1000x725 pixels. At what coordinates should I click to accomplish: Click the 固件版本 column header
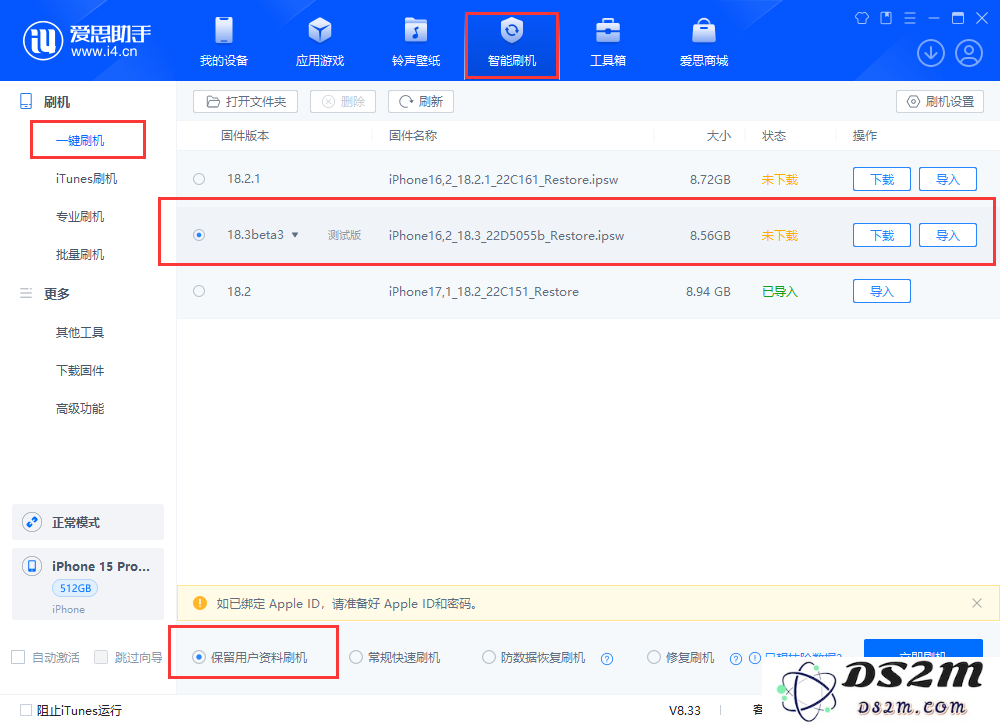click(245, 136)
